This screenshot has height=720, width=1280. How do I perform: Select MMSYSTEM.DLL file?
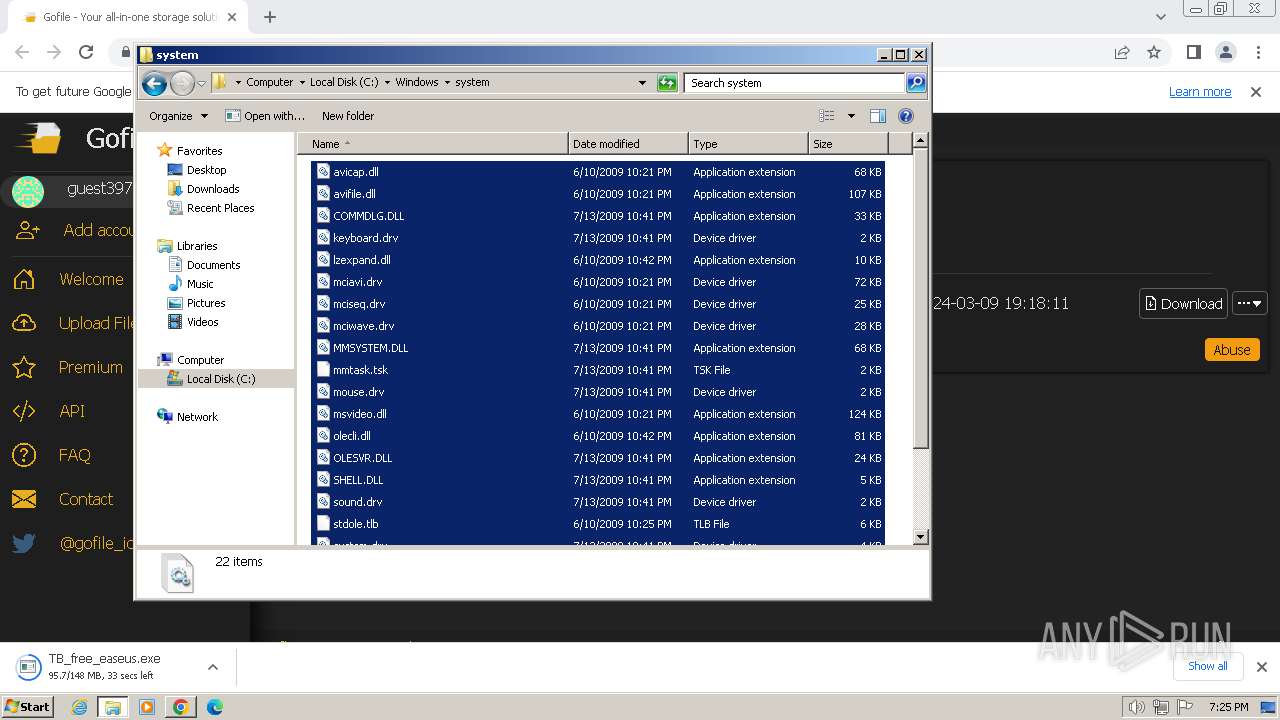(598, 348)
